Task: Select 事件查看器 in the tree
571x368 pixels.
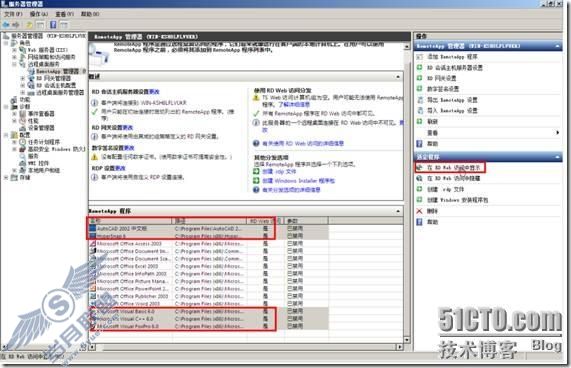Action: (41, 114)
